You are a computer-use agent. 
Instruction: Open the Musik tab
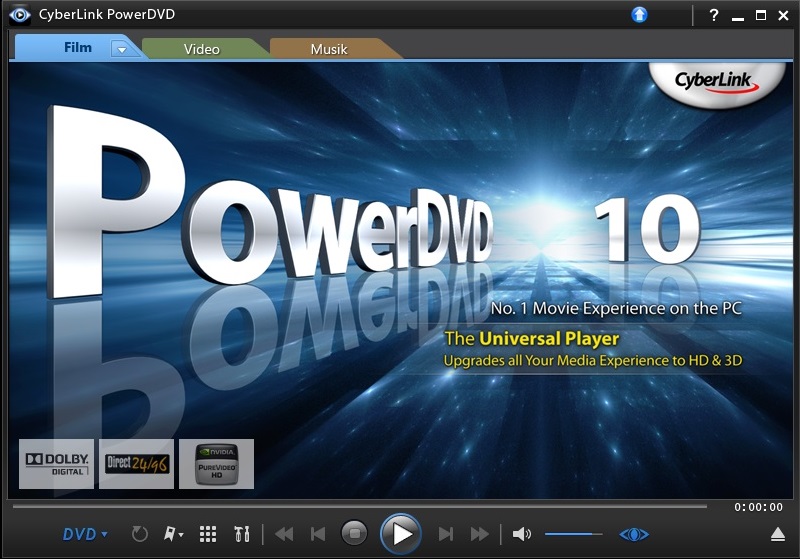329,49
